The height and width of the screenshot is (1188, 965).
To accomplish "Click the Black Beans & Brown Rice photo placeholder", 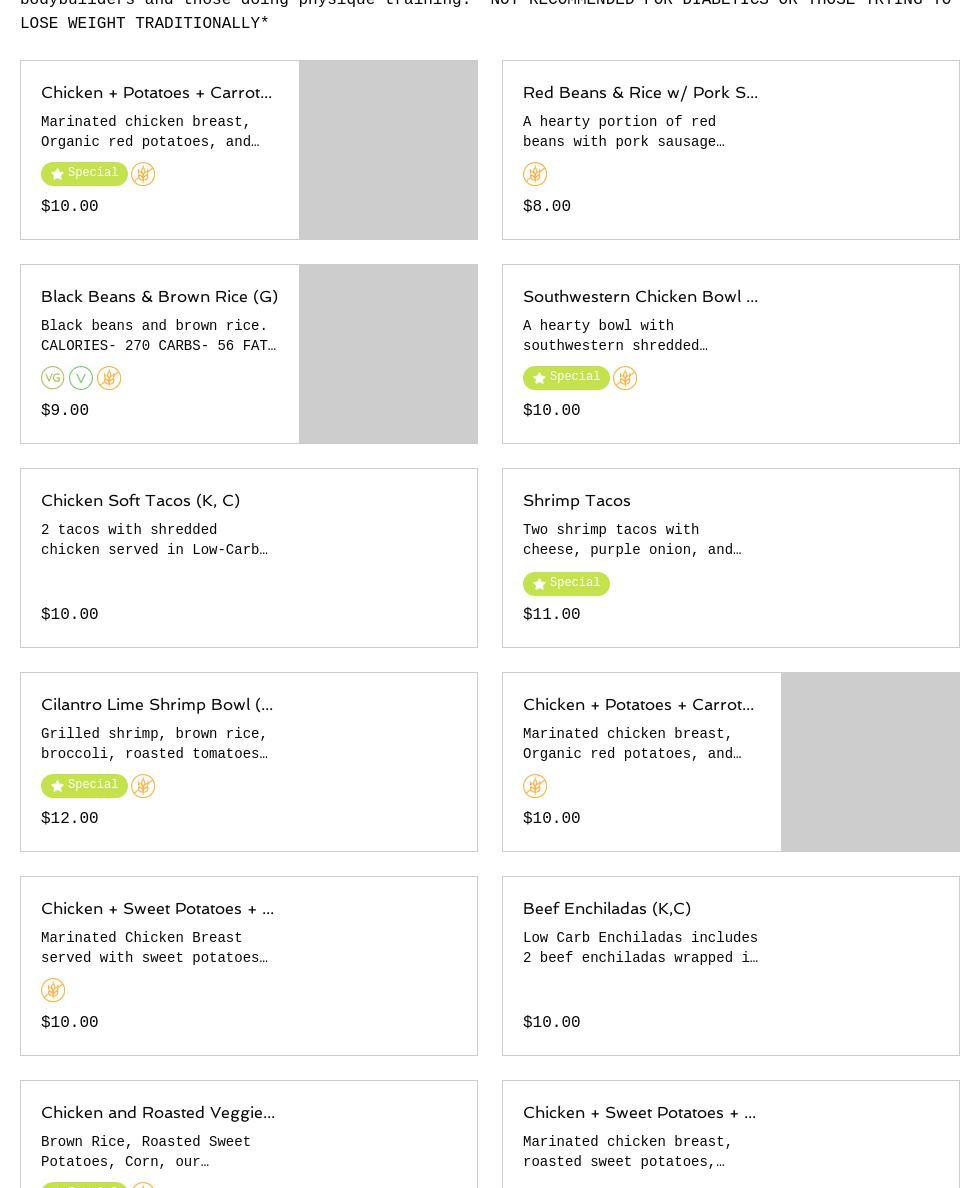I will 388,354.
